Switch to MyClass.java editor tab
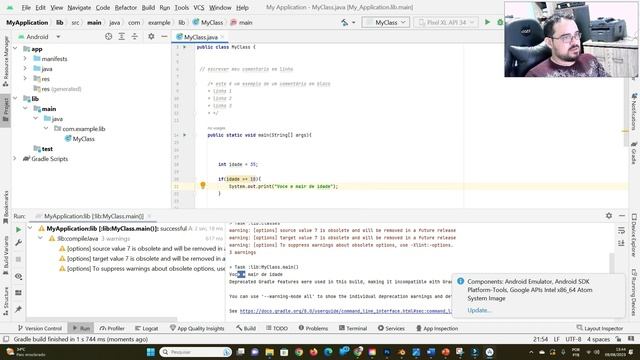The height and width of the screenshot is (360, 640). (x=200, y=37)
